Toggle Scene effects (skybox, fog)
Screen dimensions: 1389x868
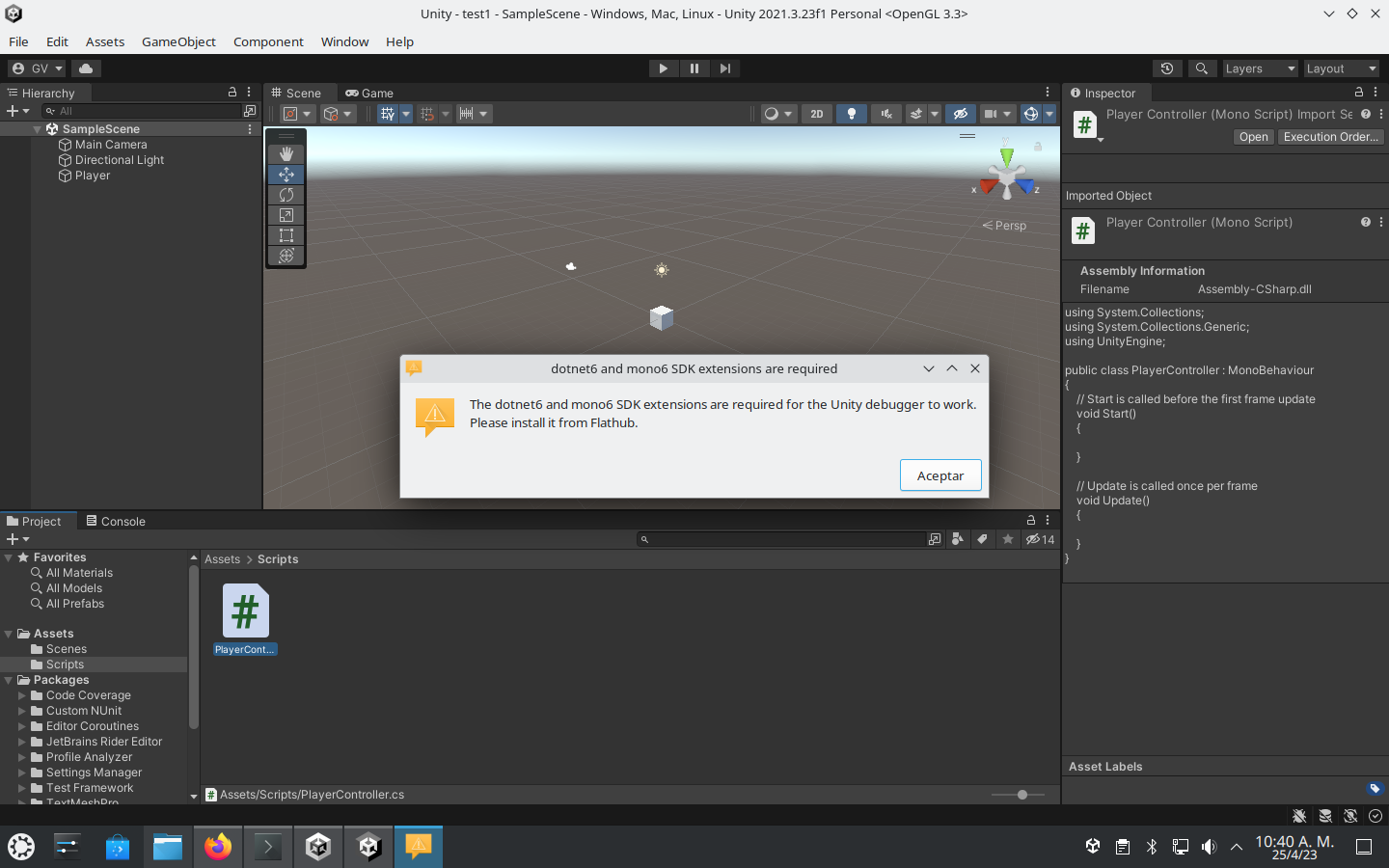click(x=916, y=114)
